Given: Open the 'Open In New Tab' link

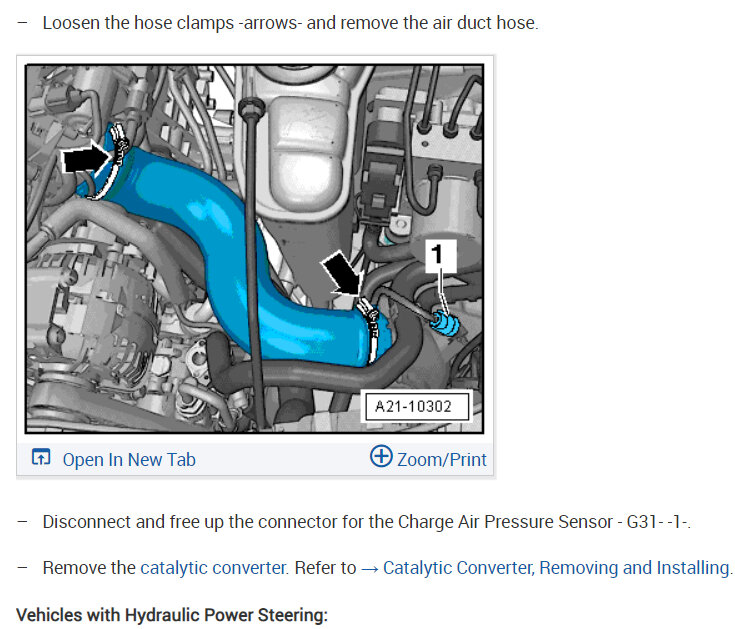Looking at the screenshot, I should pos(129,460).
